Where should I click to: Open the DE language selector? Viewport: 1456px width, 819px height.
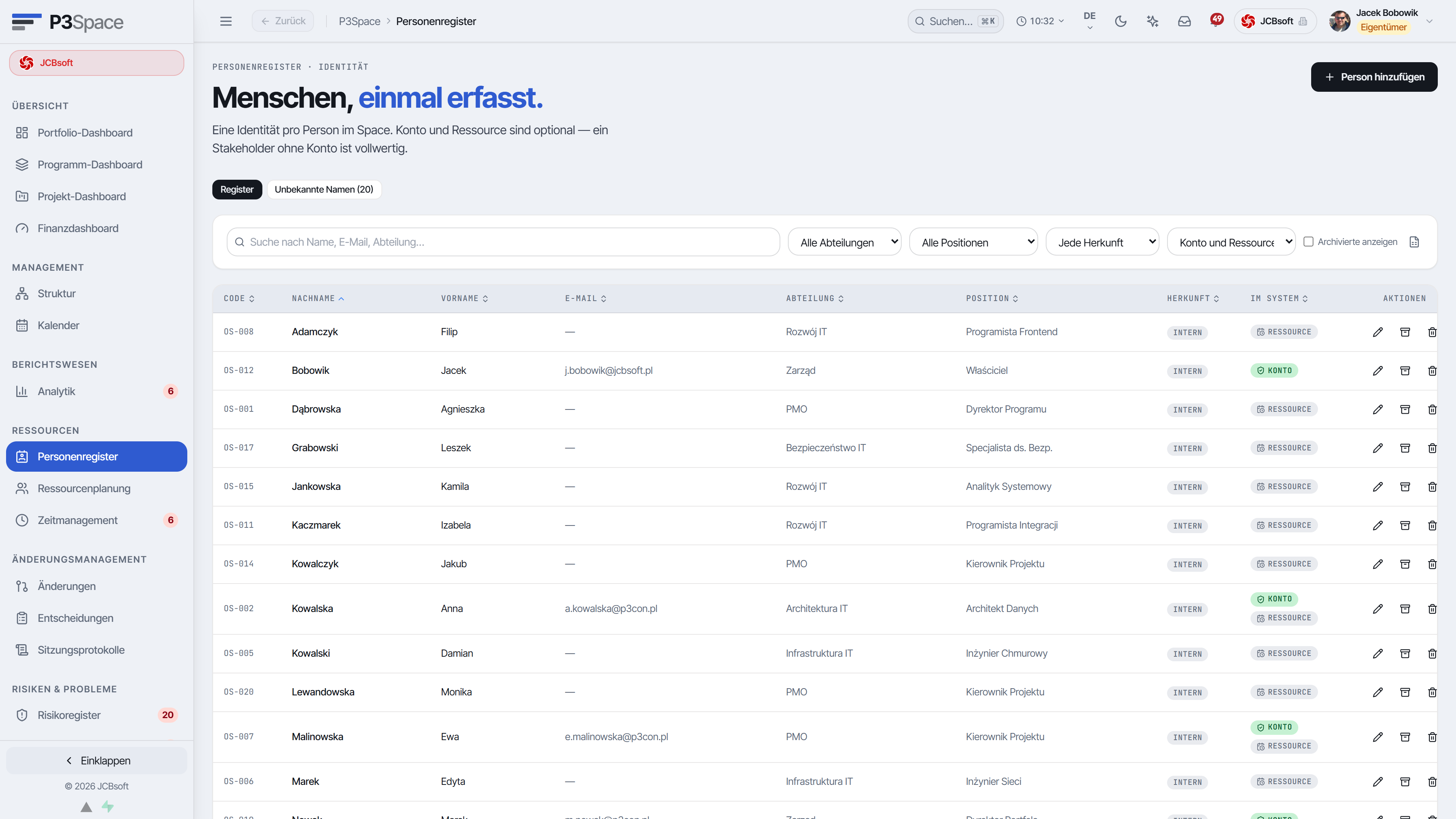click(1089, 21)
